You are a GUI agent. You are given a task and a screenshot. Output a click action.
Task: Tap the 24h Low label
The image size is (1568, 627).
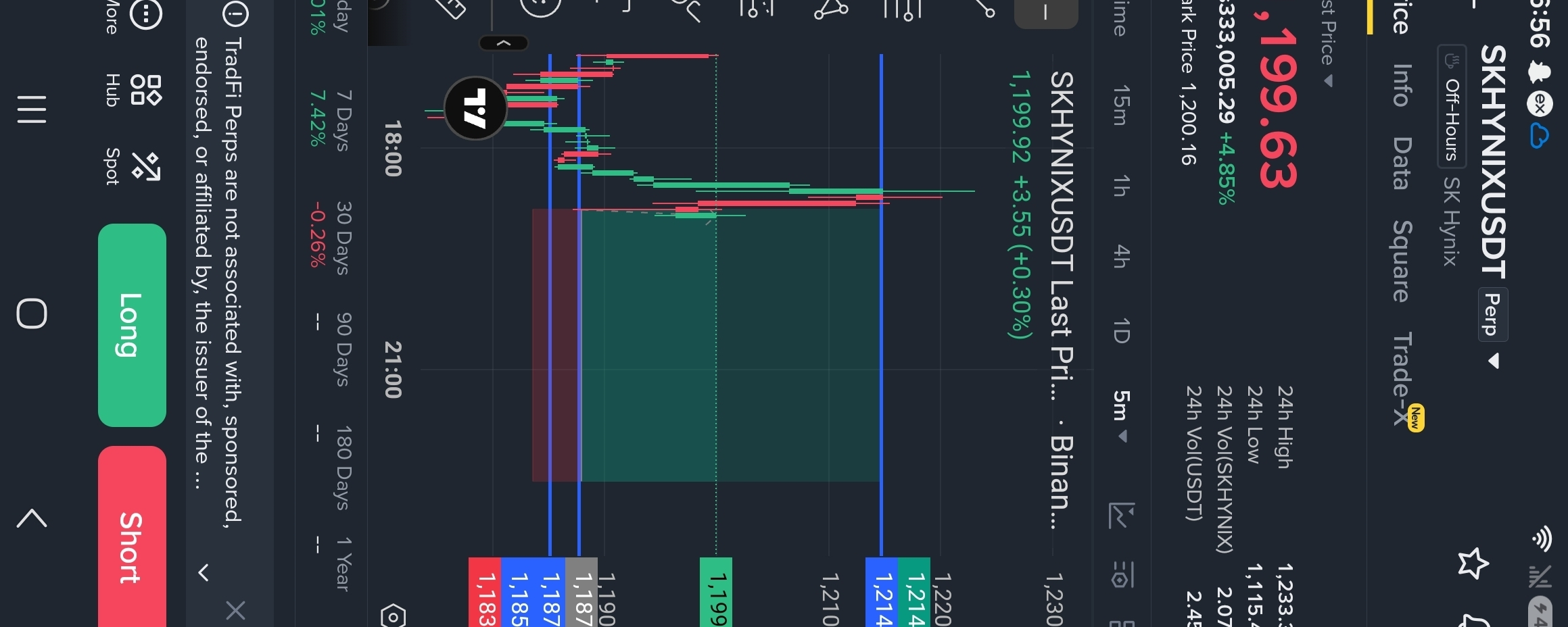pyautogui.click(x=1254, y=425)
